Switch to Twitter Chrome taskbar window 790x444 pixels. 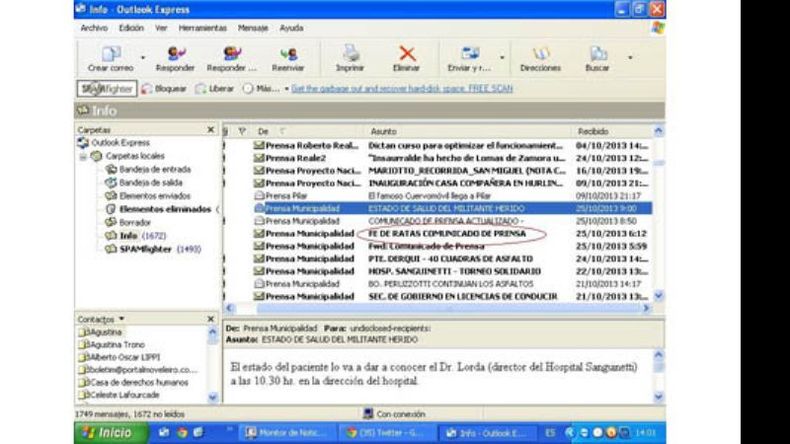click(386, 433)
